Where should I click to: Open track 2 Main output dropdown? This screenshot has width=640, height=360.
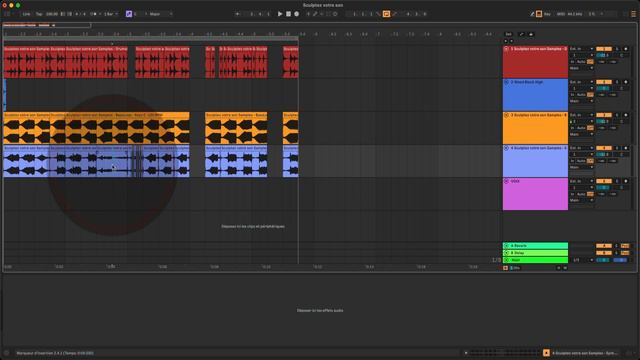(x=582, y=101)
